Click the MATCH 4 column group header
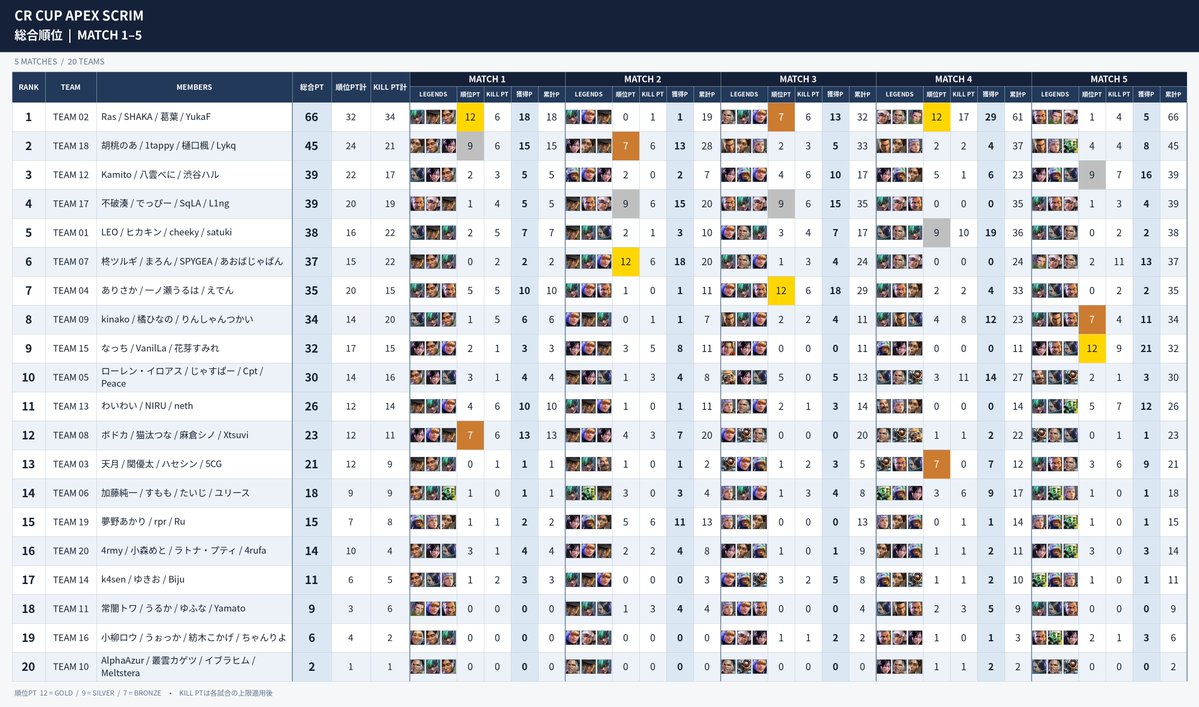Image resolution: width=1199 pixels, height=707 pixels. pos(953,79)
